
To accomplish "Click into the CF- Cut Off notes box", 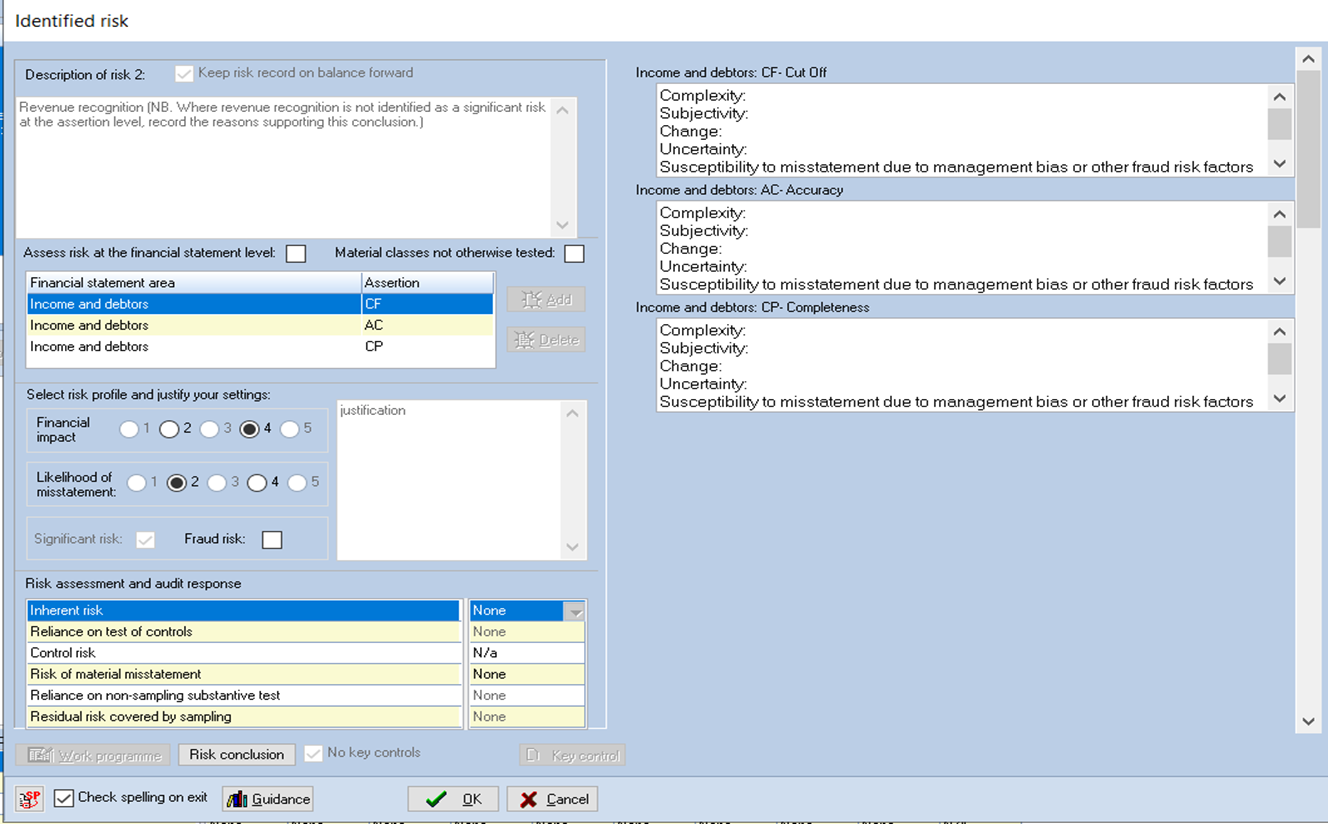I will 962,130.
